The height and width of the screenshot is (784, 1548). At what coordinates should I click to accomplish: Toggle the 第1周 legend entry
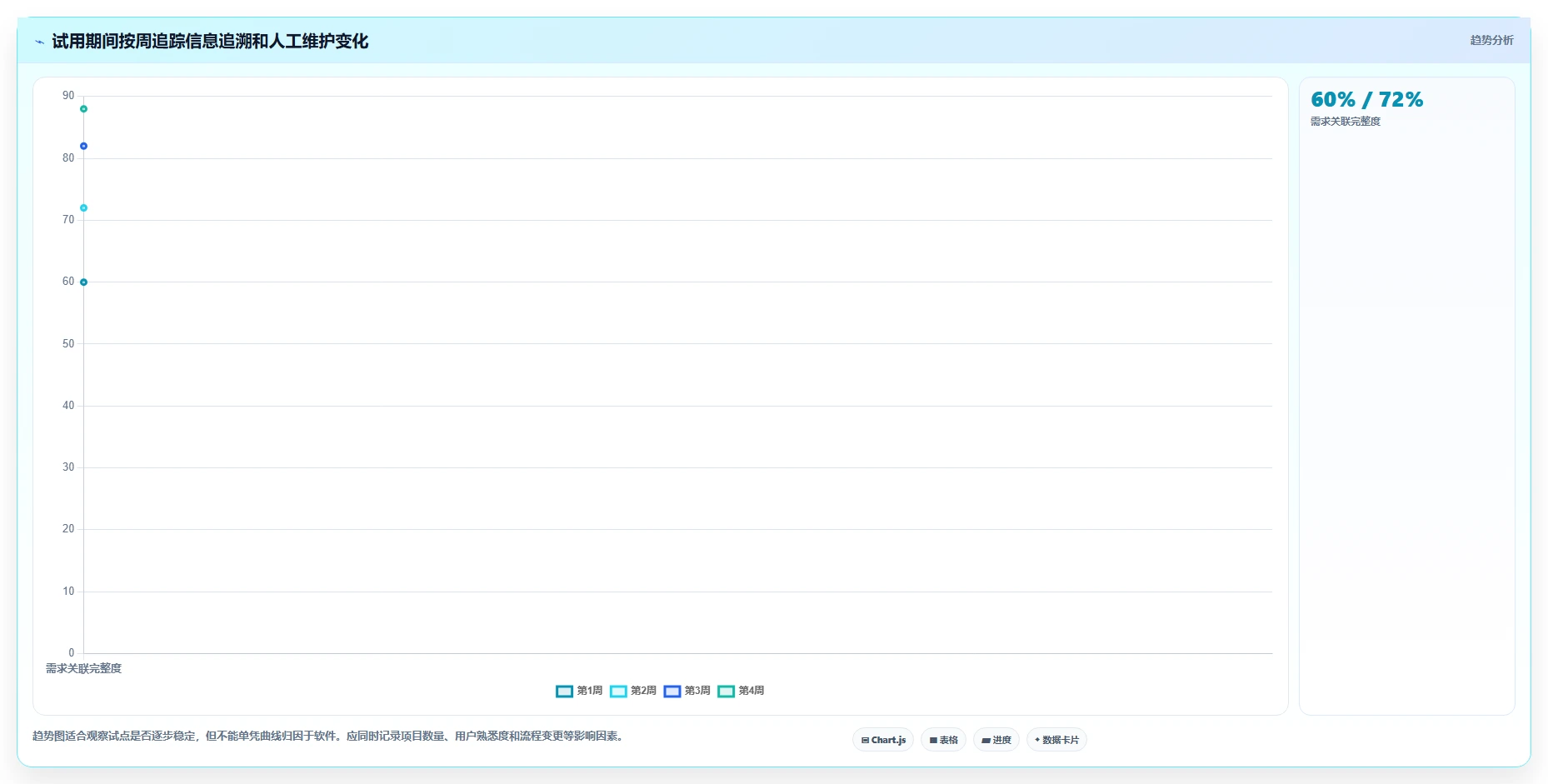pos(579,691)
